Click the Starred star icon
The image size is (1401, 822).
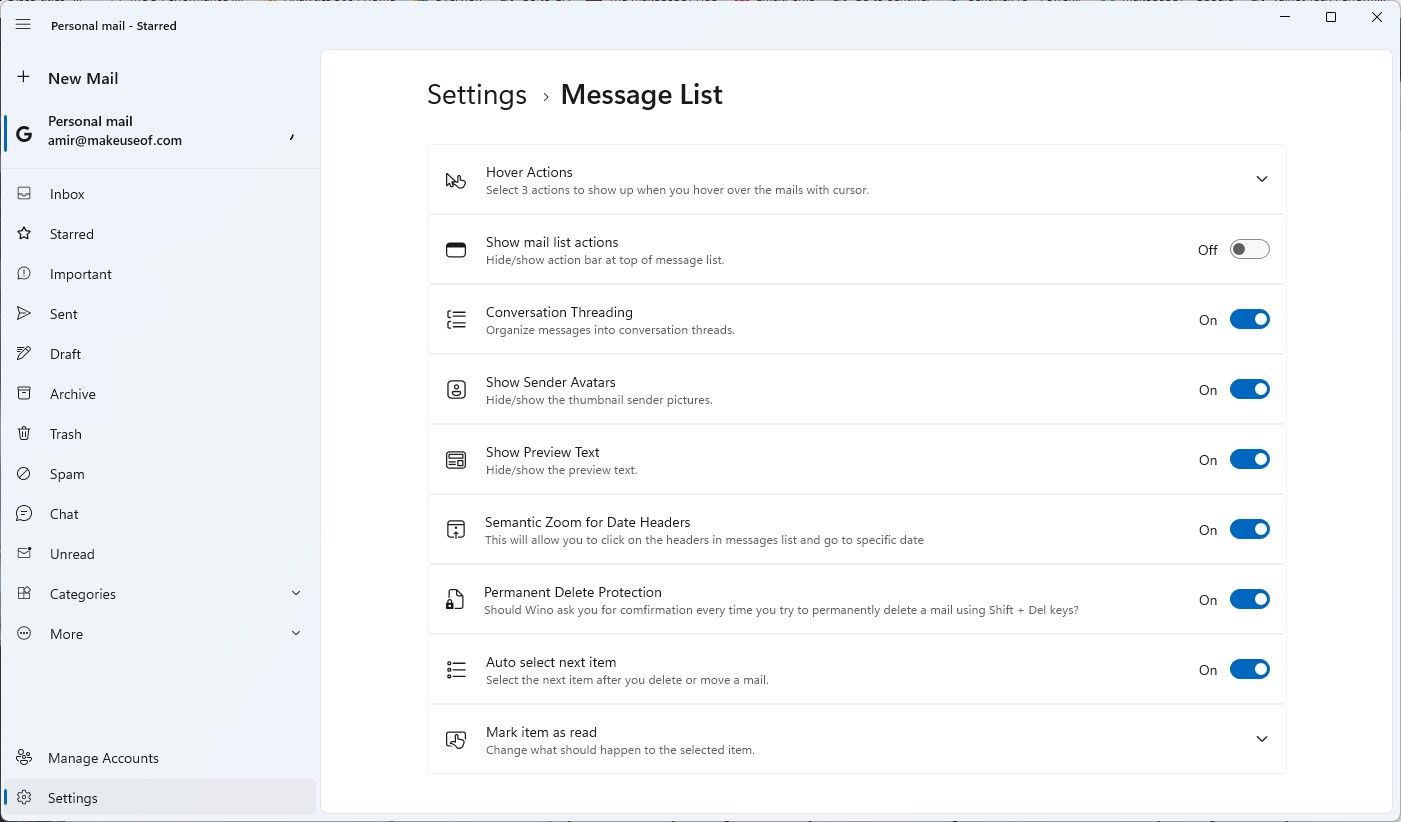coord(25,234)
